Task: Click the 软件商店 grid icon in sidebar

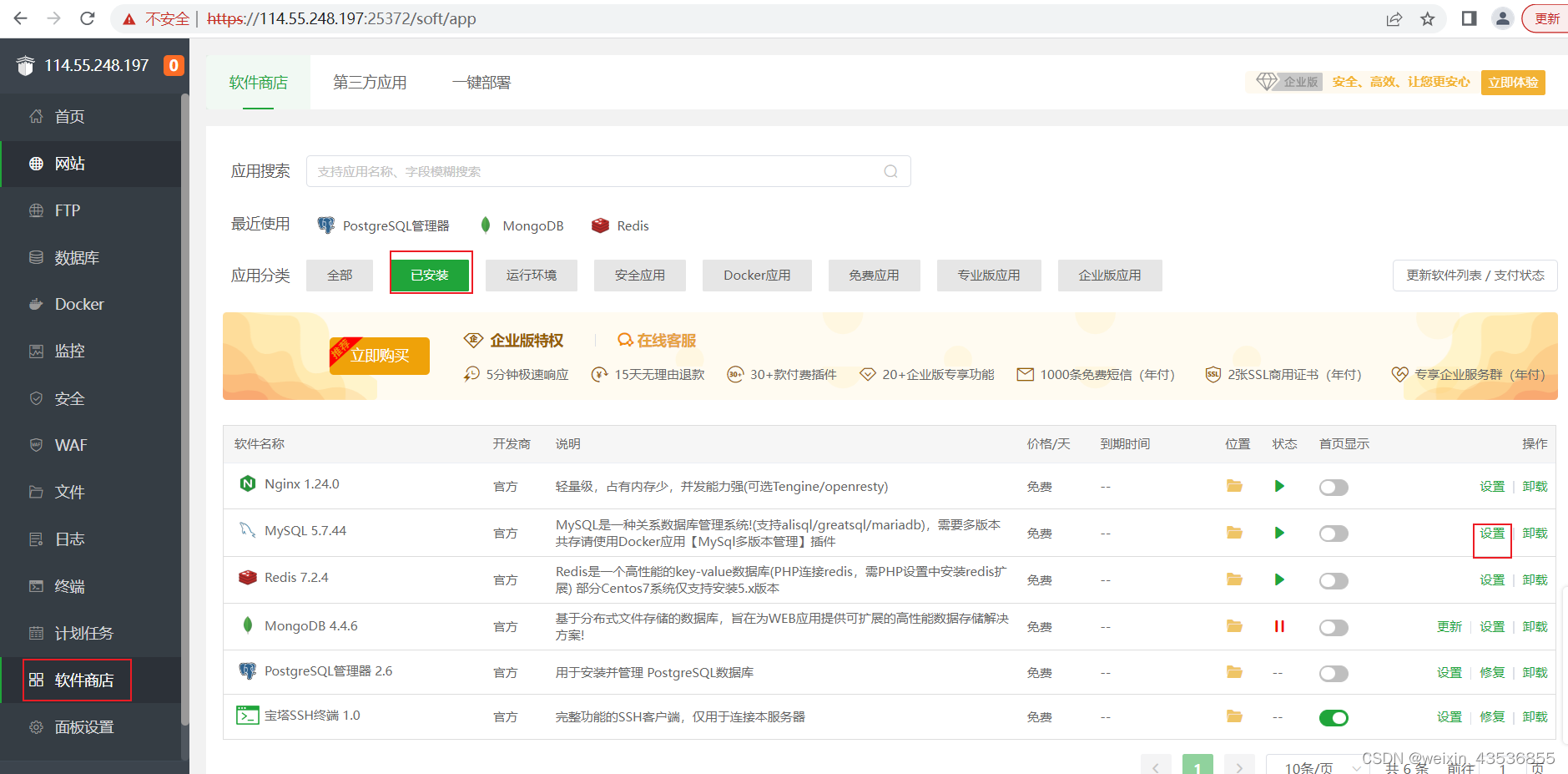Action: 36,680
